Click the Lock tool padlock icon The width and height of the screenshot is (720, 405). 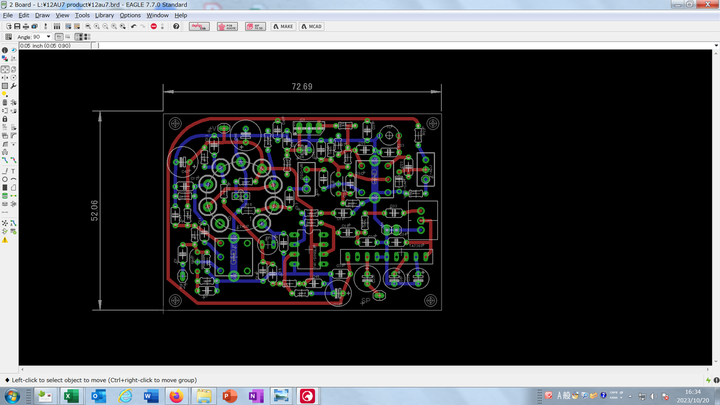[x=5, y=119]
